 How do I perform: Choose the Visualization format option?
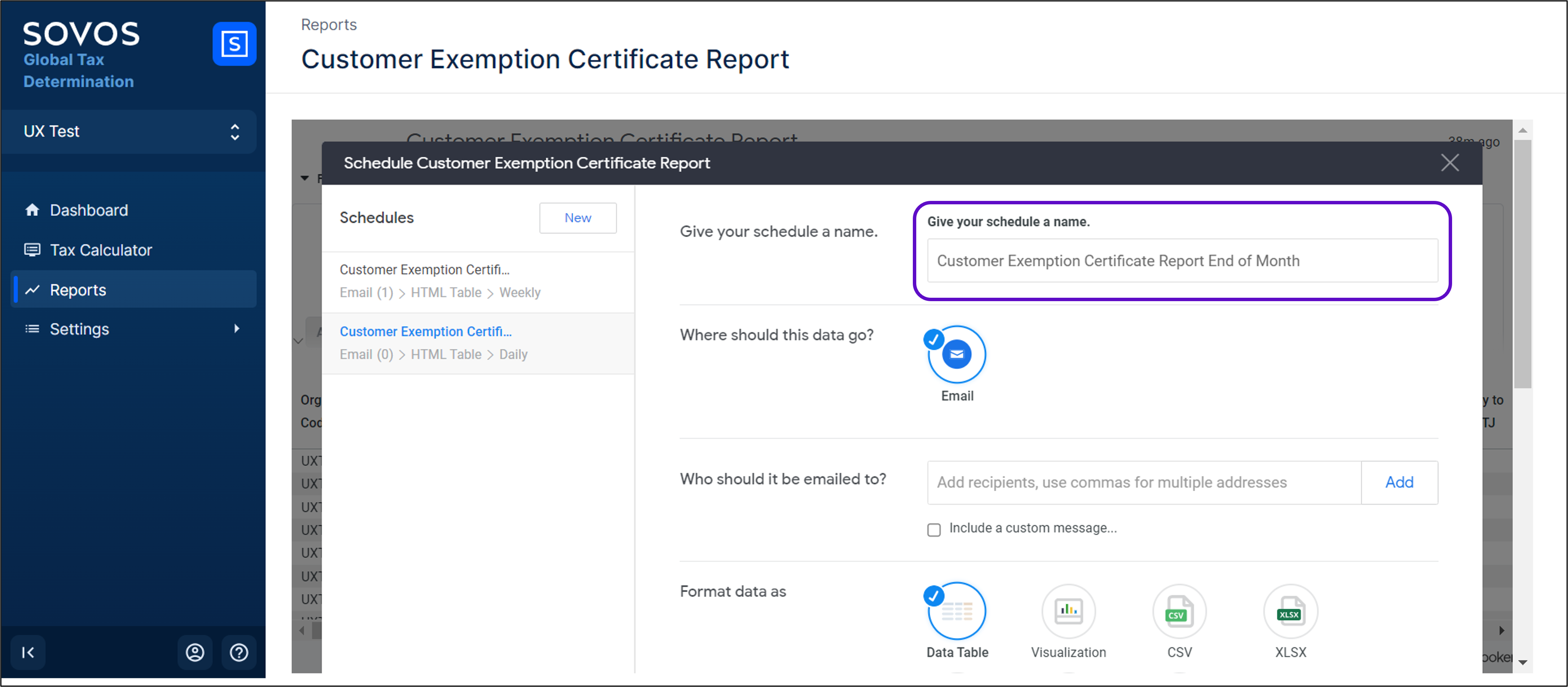pyautogui.click(x=1068, y=611)
